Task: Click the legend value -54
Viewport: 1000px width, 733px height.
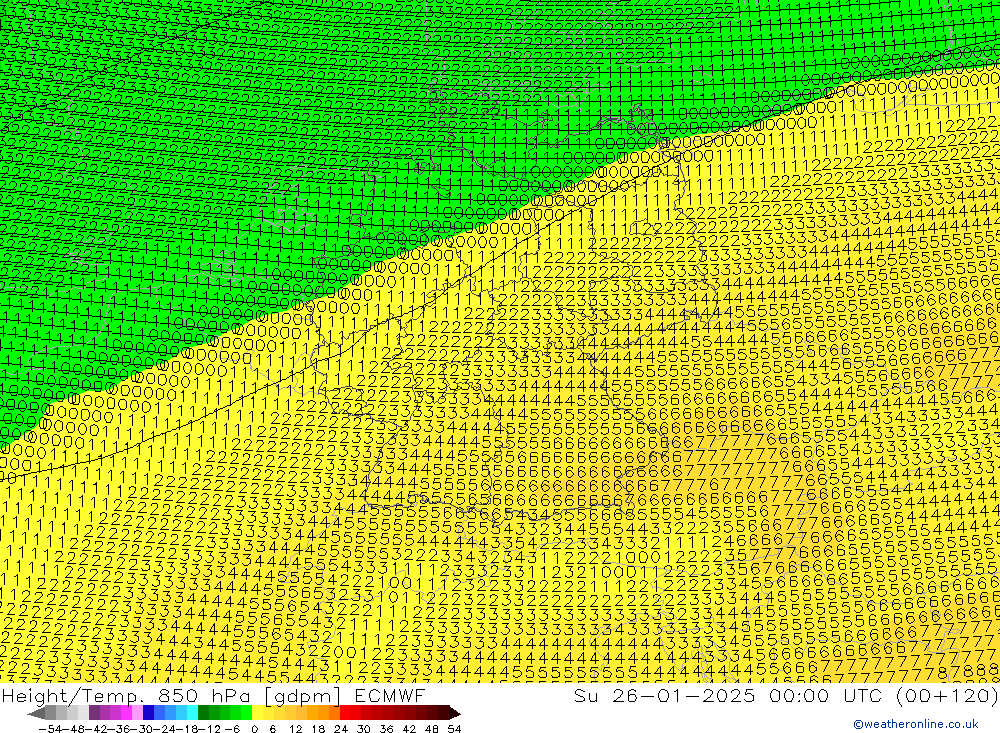Action: click(50, 729)
